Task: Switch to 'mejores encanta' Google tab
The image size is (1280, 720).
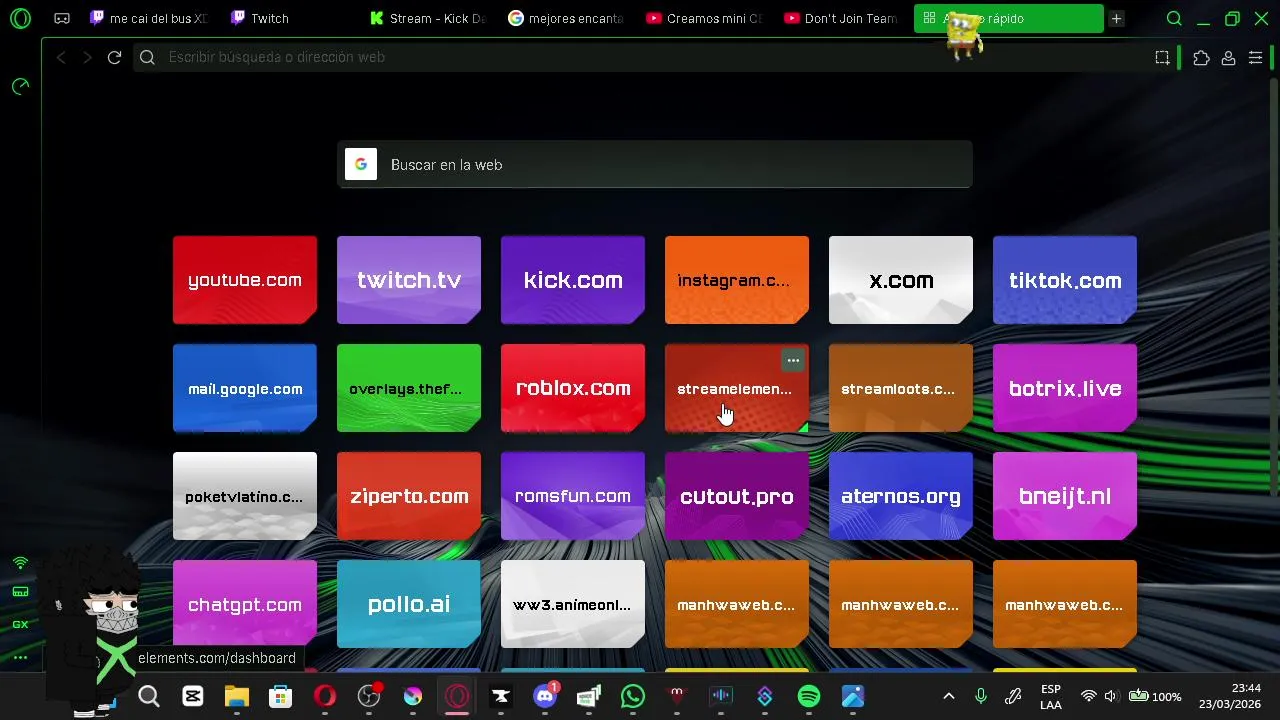Action: tap(566, 18)
